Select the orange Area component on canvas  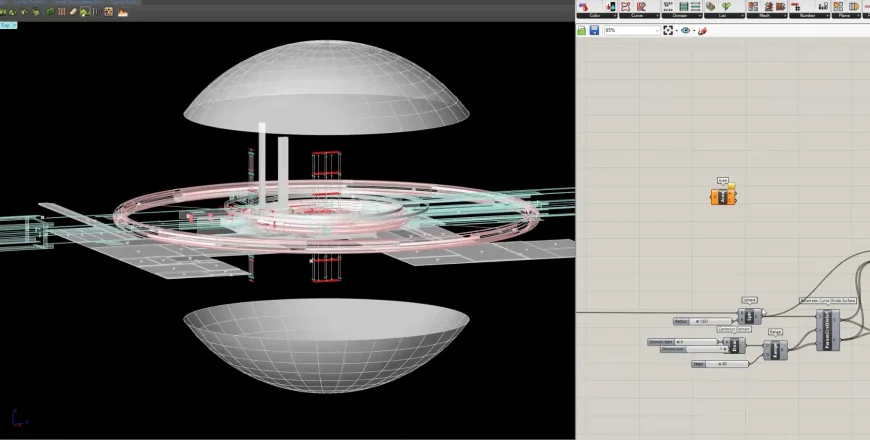tap(722, 196)
